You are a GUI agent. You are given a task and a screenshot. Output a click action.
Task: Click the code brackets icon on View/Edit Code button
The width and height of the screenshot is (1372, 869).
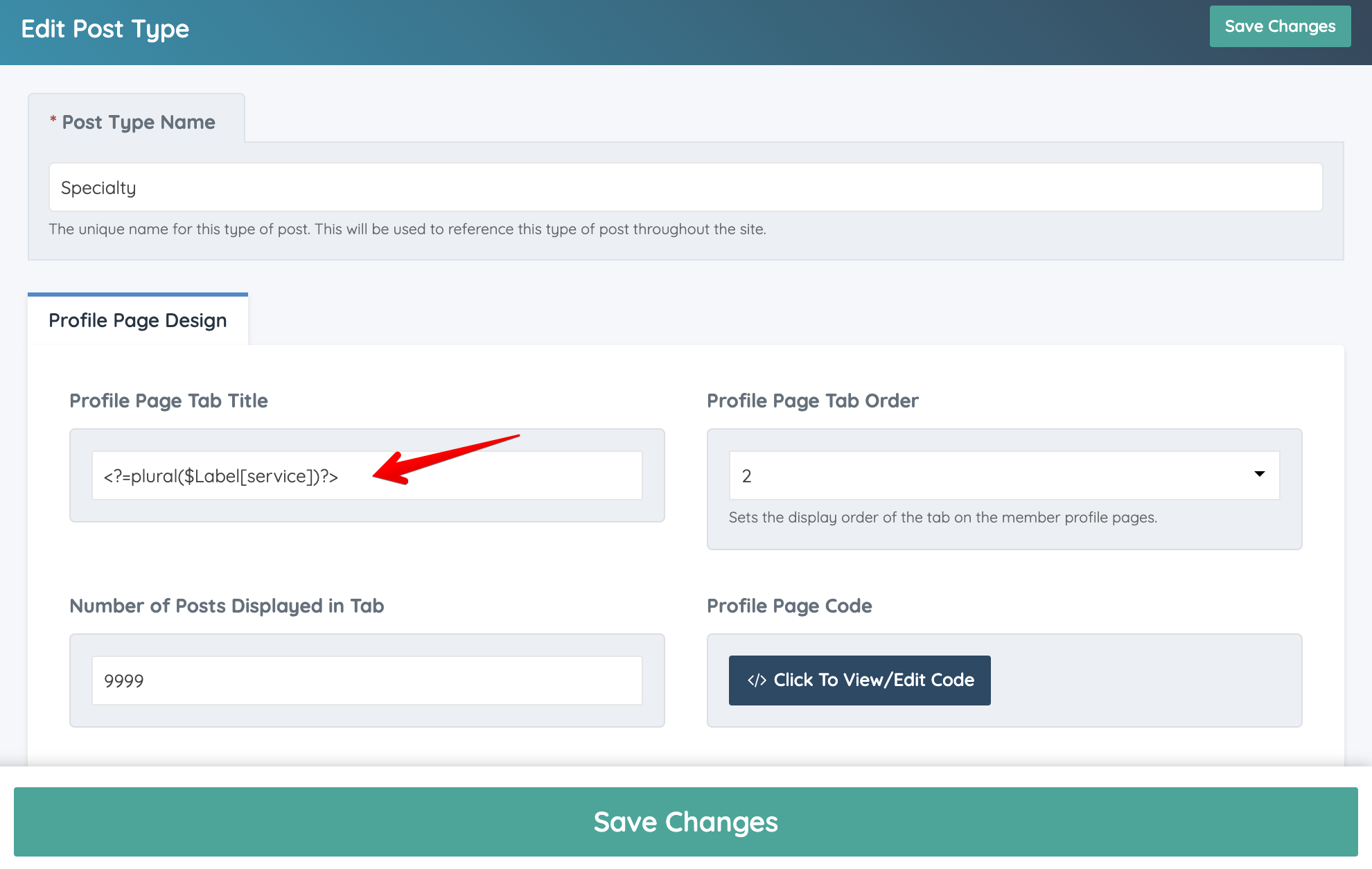(756, 681)
